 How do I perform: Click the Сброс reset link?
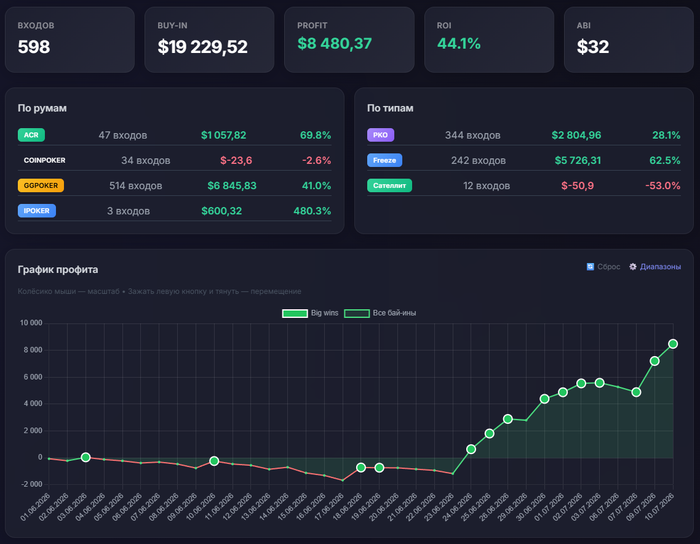coord(608,266)
